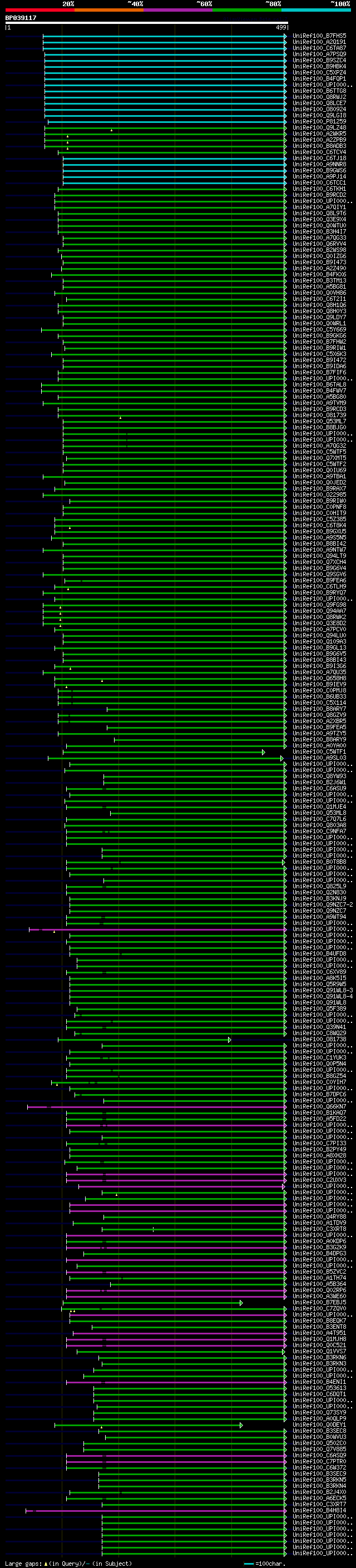Select the UniRef100_Q9LZ48 label

click(319, 127)
